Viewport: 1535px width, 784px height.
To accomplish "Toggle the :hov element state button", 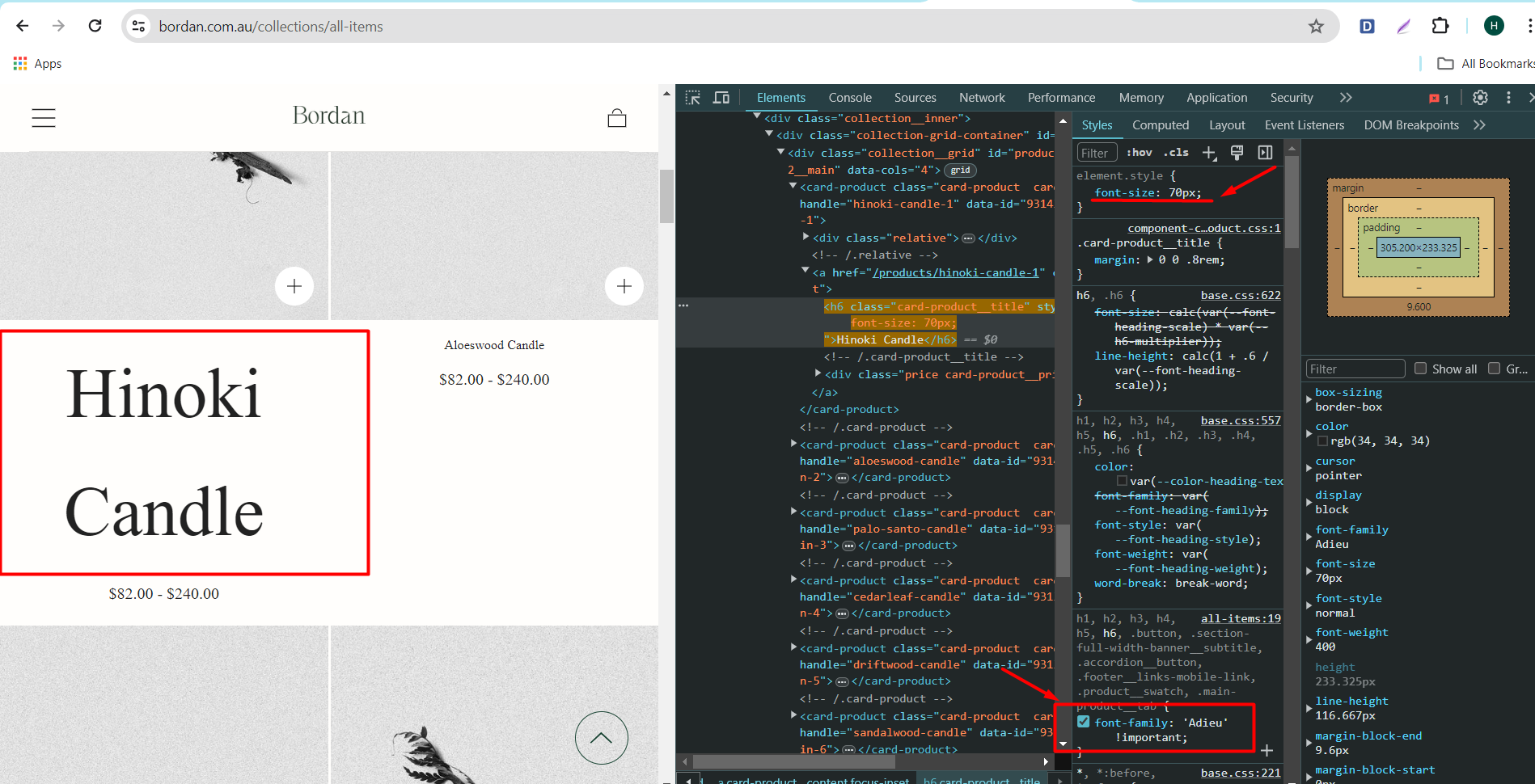I will pyautogui.click(x=1139, y=153).
